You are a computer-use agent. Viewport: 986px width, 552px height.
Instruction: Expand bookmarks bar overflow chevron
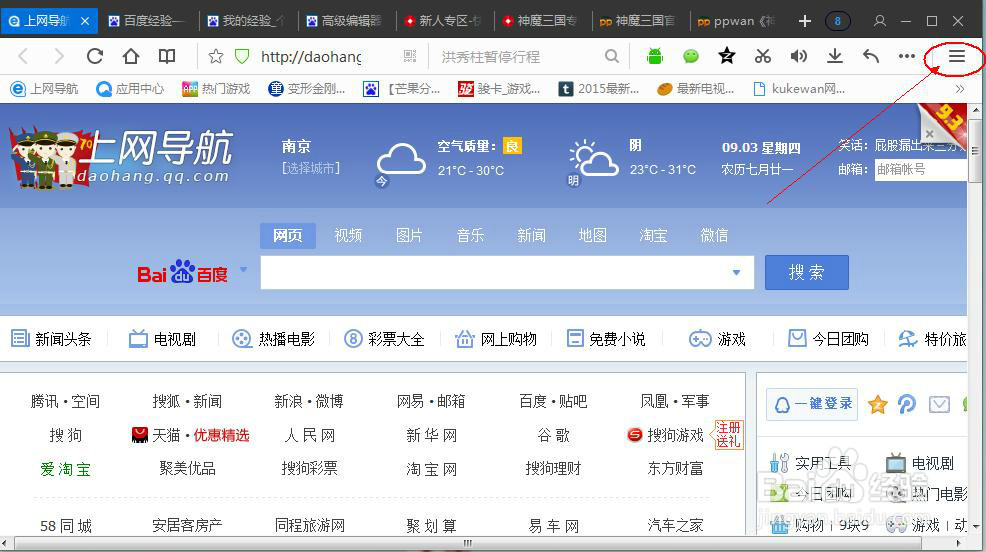point(960,89)
